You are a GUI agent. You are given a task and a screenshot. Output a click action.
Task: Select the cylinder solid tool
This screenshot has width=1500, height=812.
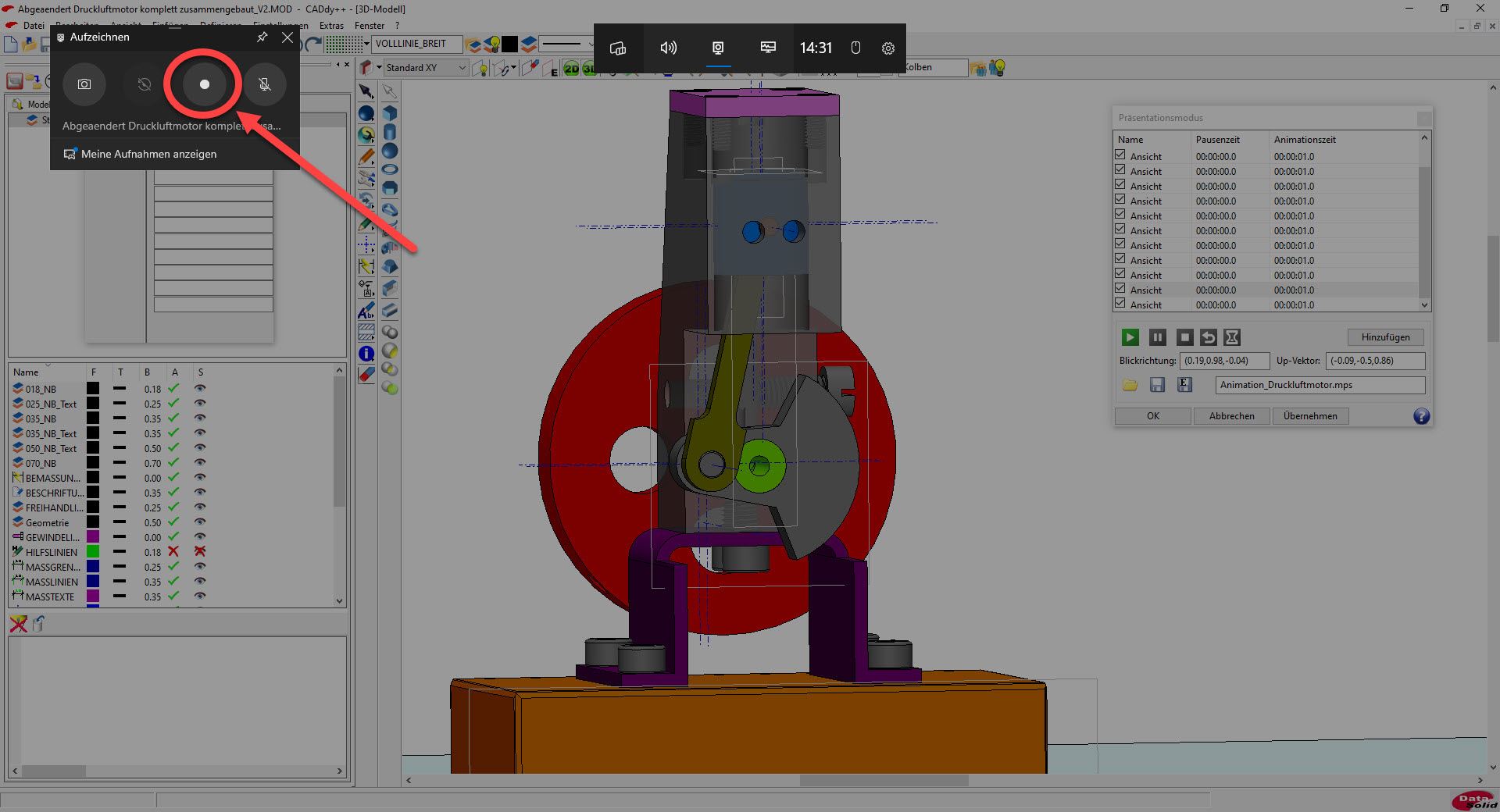click(x=390, y=132)
